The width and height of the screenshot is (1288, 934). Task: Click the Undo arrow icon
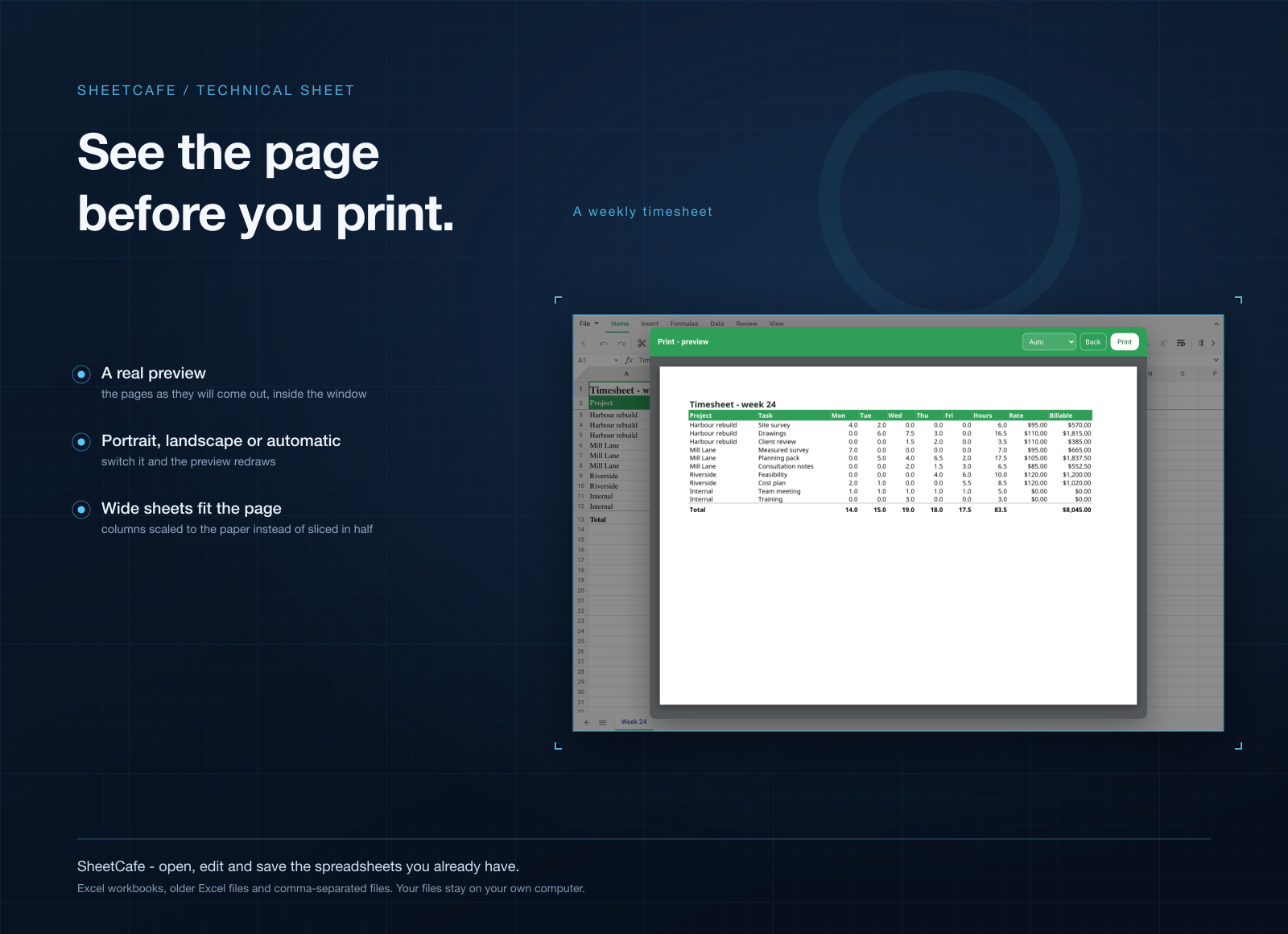tap(604, 343)
